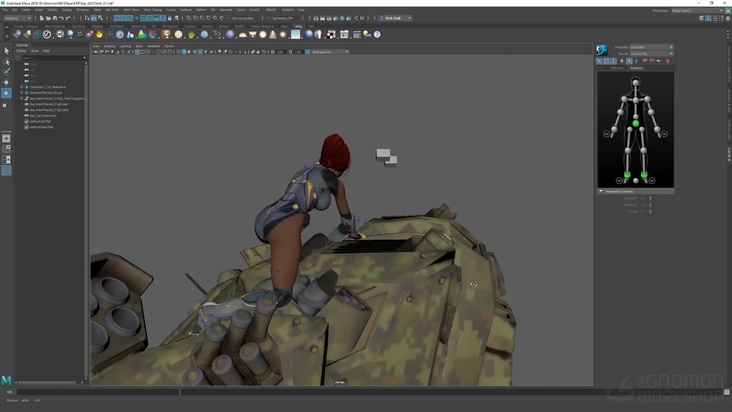This screenshot has height=412, width=732.
Task: Click the Outliner horizontal scrollbar
Action: click(x=47, y=383)
